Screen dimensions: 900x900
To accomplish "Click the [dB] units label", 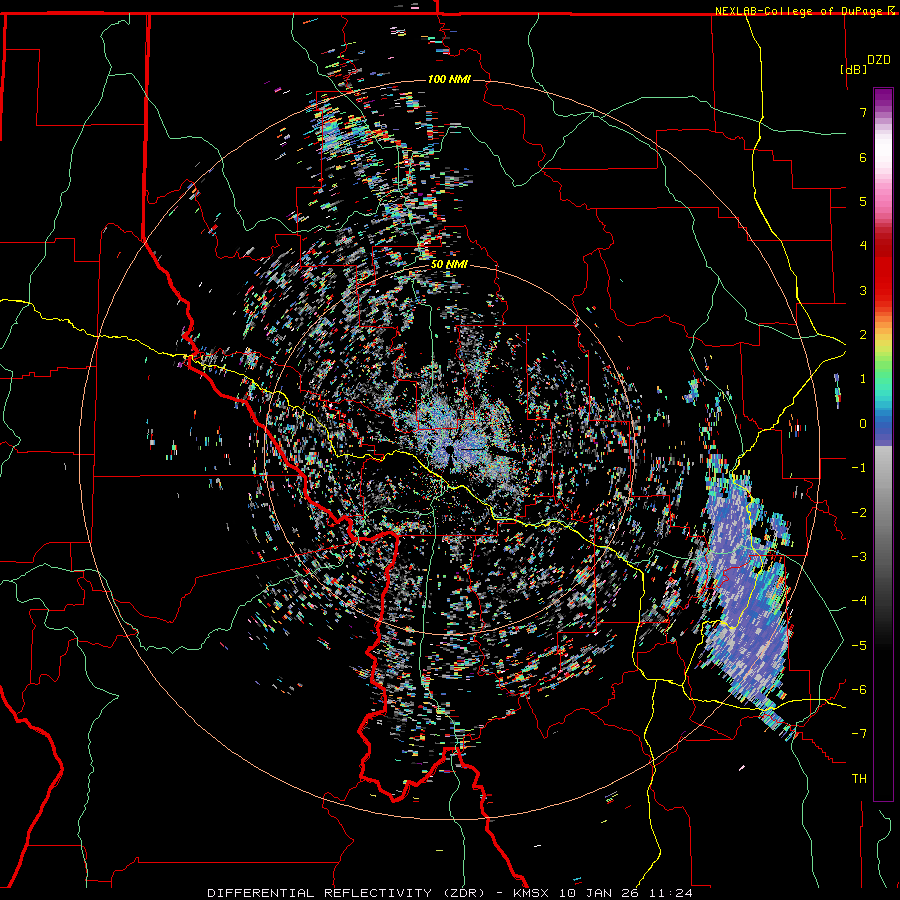I will (853, 69).
